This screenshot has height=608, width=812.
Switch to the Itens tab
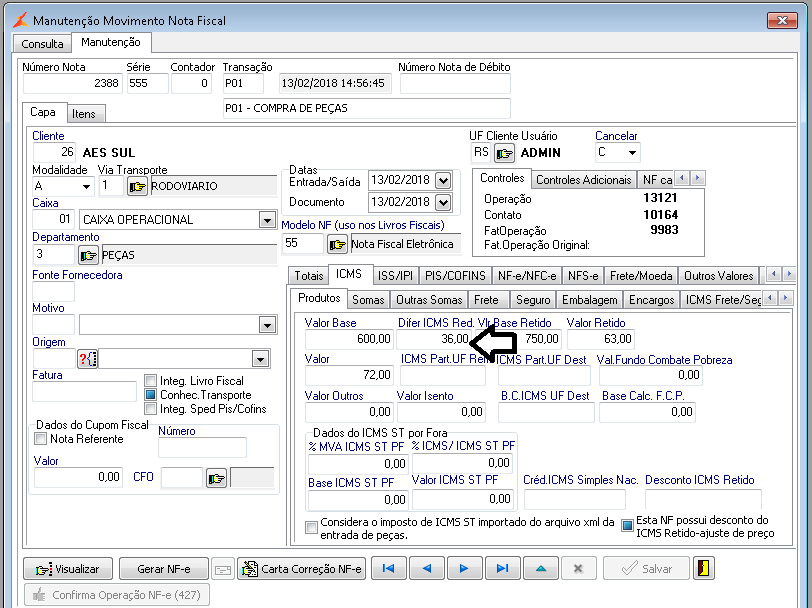(84, 114)
